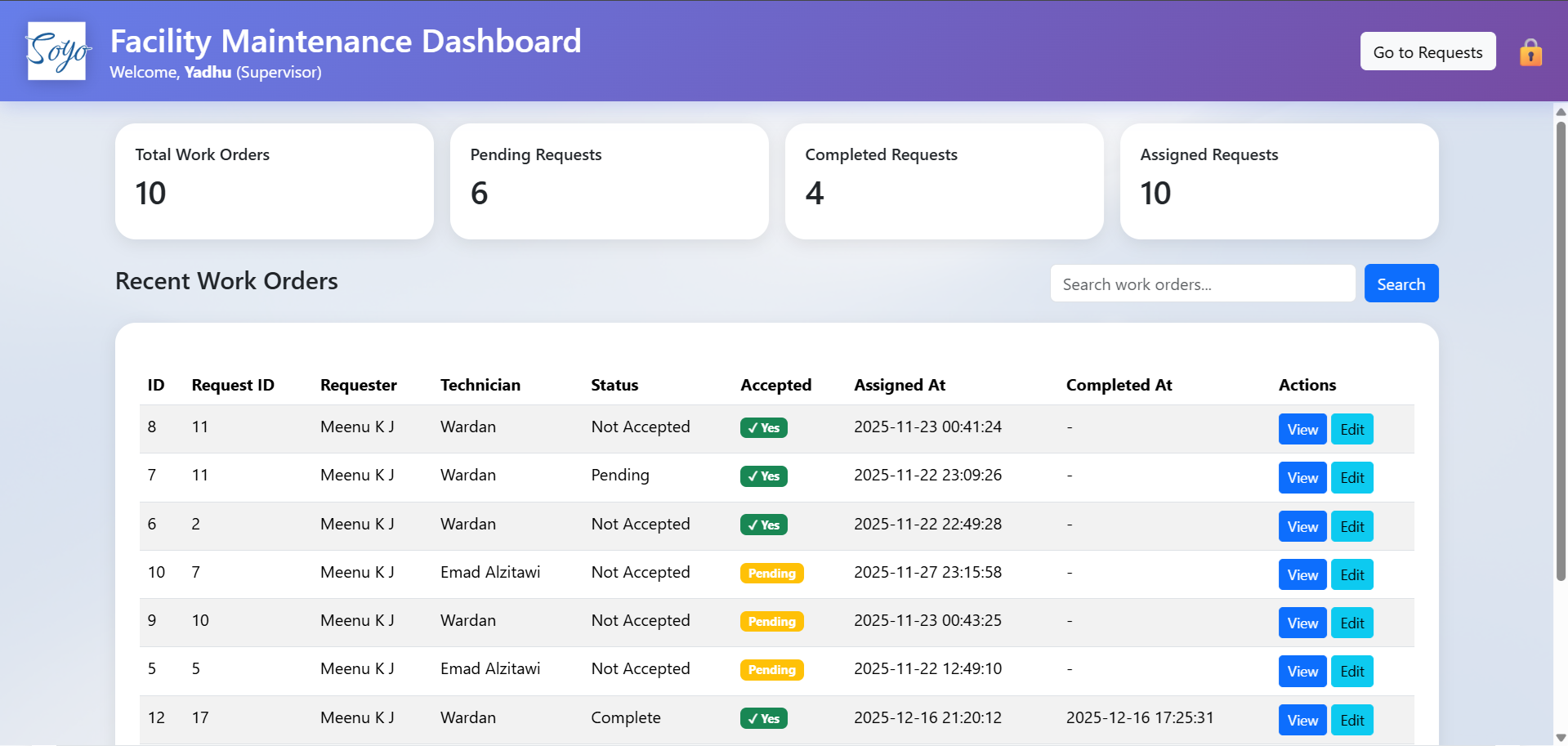
Task: Select the Pending Requests summary card
Action: pos(609,181)
